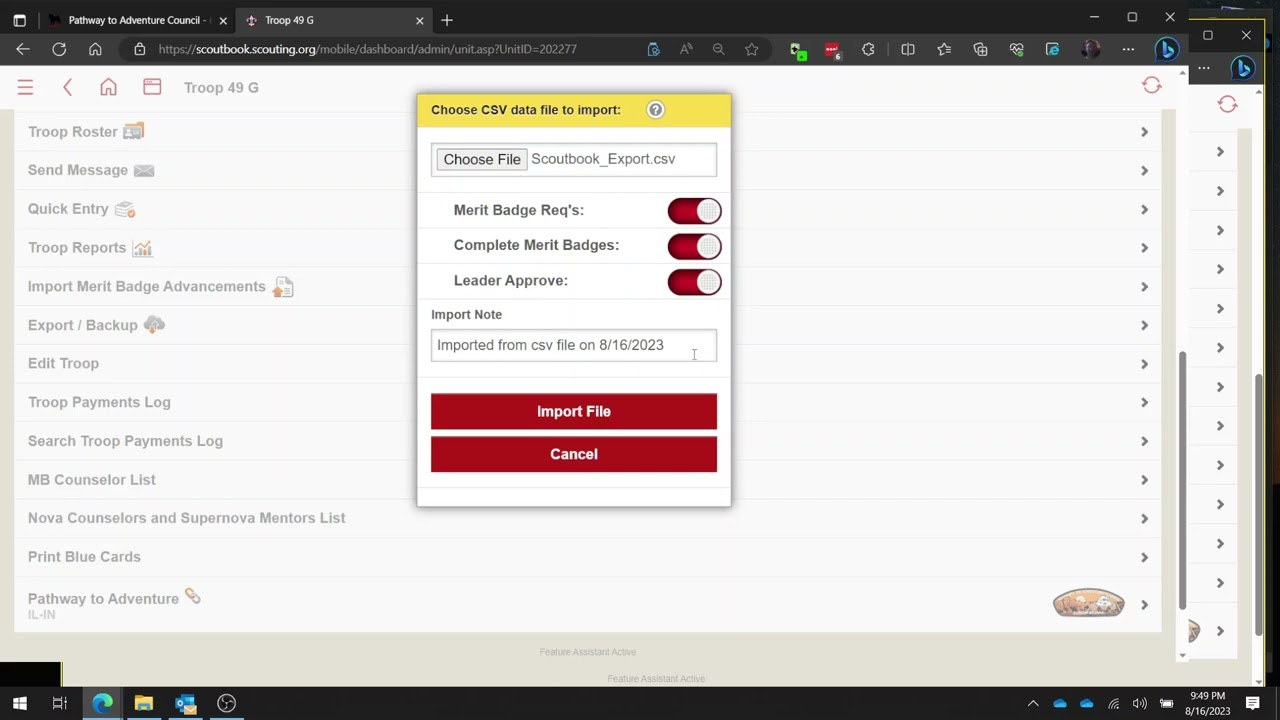The height and width of the screenshot is (720, 1280).
Task: Click the browser address bar URL
Action: click(x=367, y=49)
